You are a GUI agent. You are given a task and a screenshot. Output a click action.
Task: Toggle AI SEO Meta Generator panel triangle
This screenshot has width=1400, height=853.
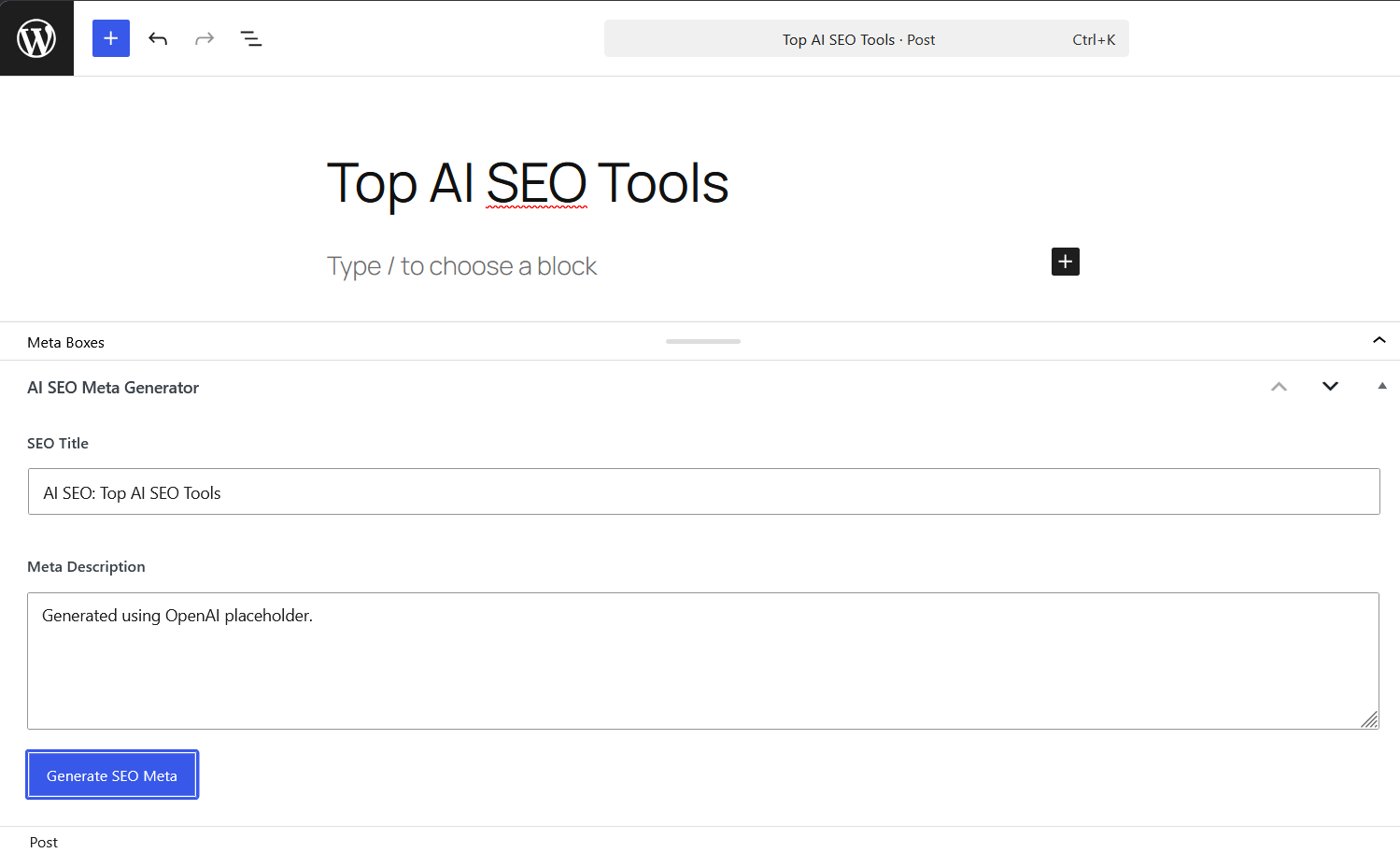pyautogui.click(x=1382, y=386)
